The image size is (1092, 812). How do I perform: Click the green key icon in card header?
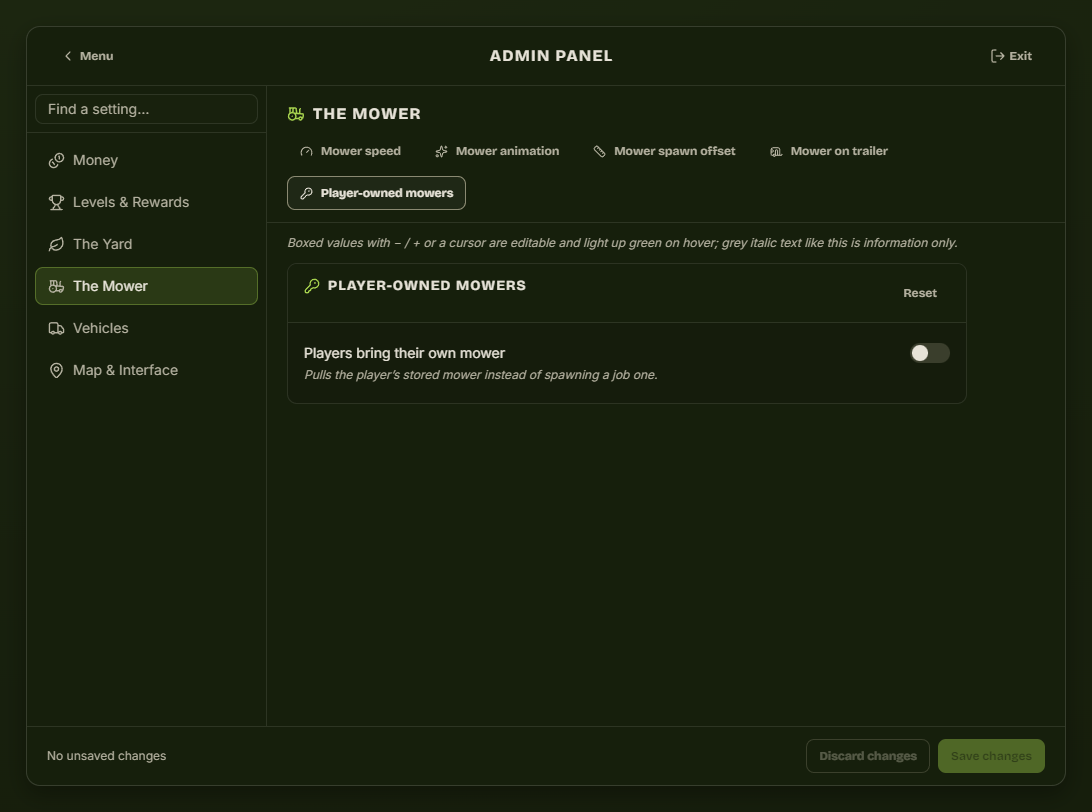pyautogui.click(x=312, y=286)
